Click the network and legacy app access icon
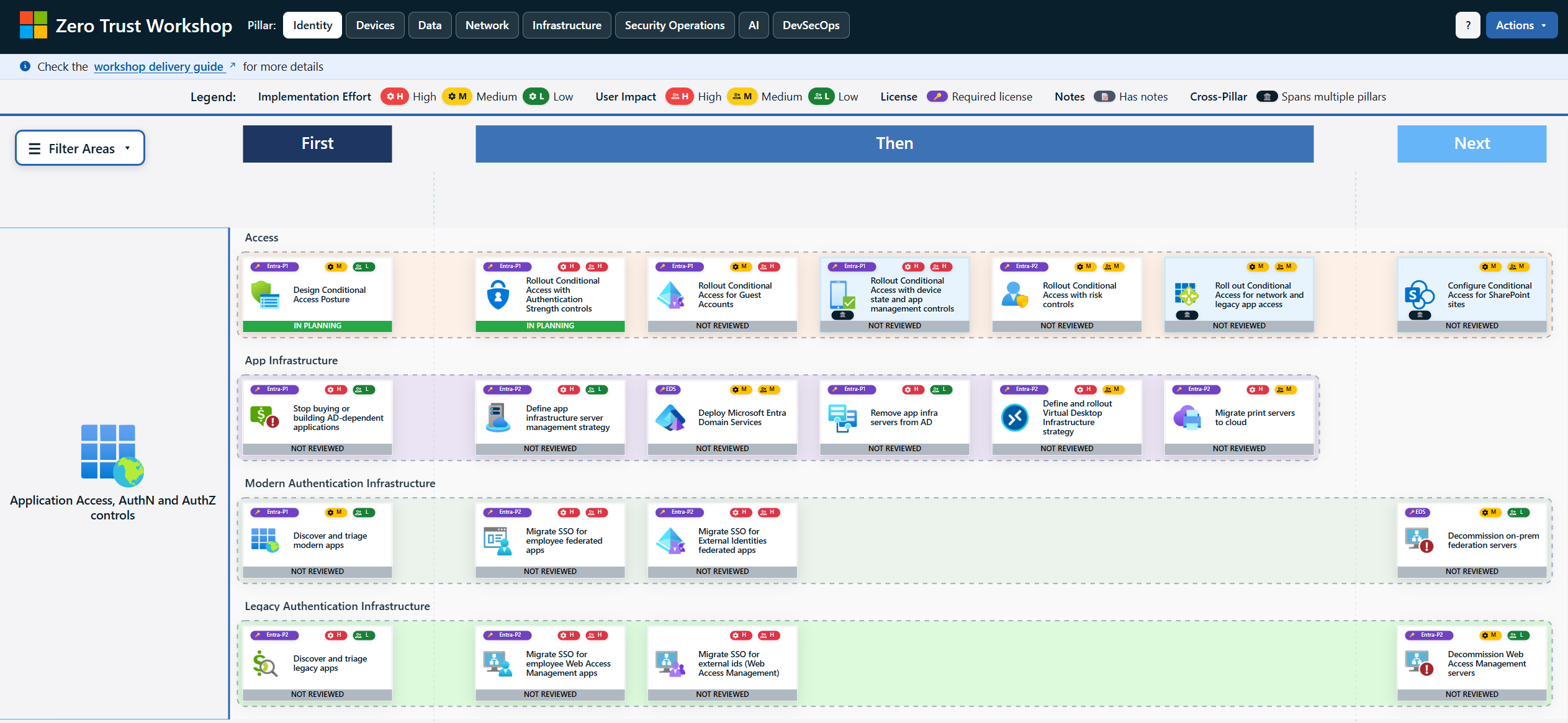1568x723 pixels. [x=1187, y=294]
